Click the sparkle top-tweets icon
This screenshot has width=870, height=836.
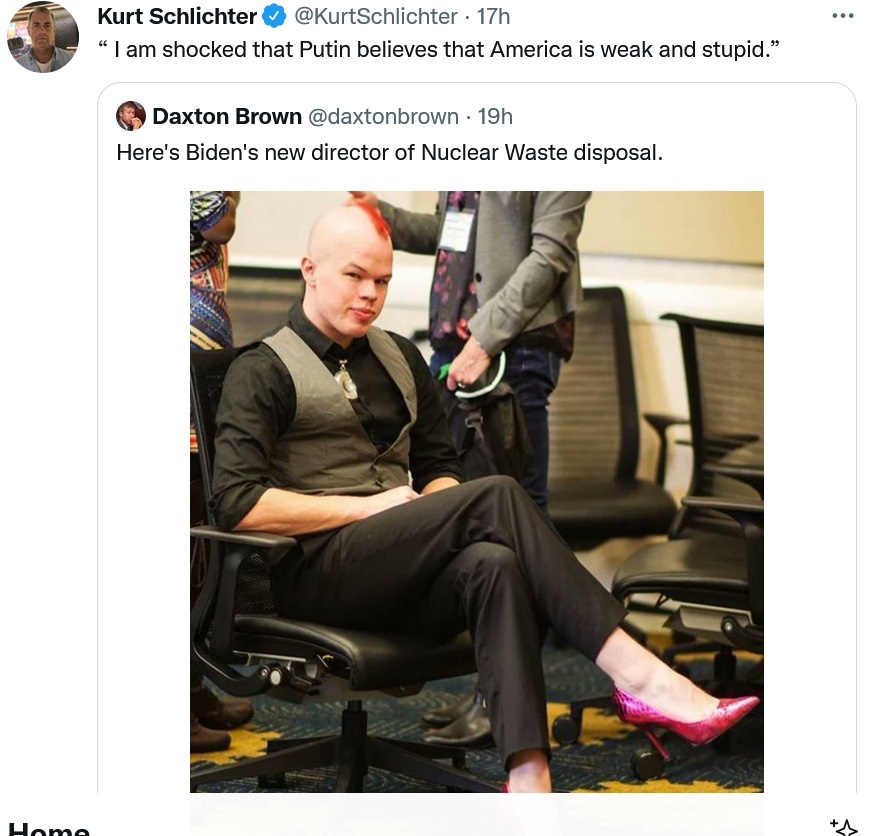844,827
